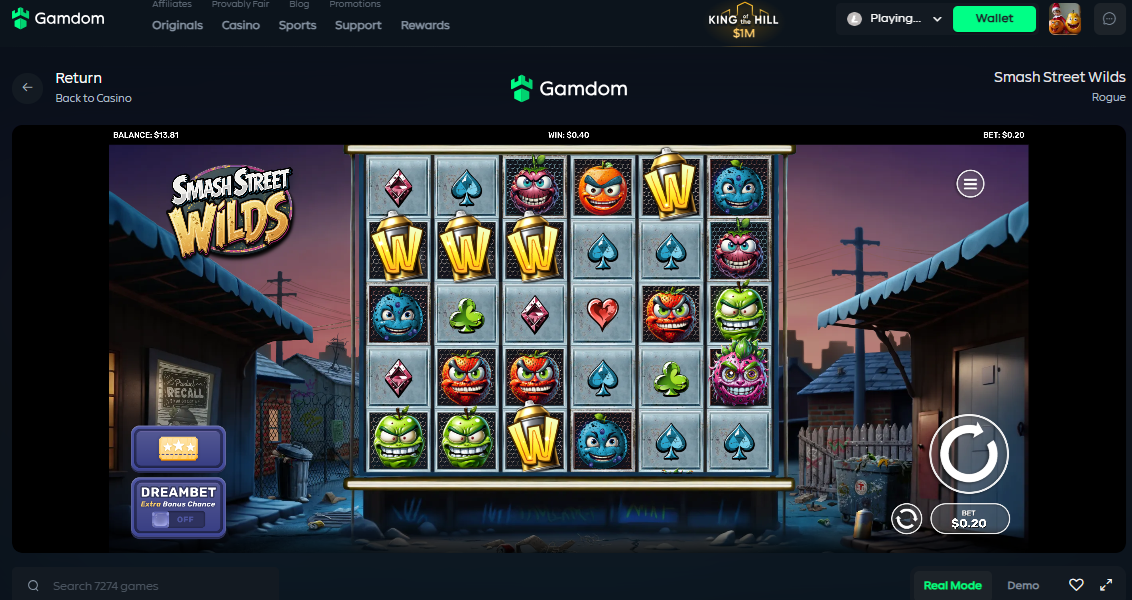The height and width of the screenshot is (600, 1132).
Task: Click the green Wallet button
Action: tap(994, 19)
